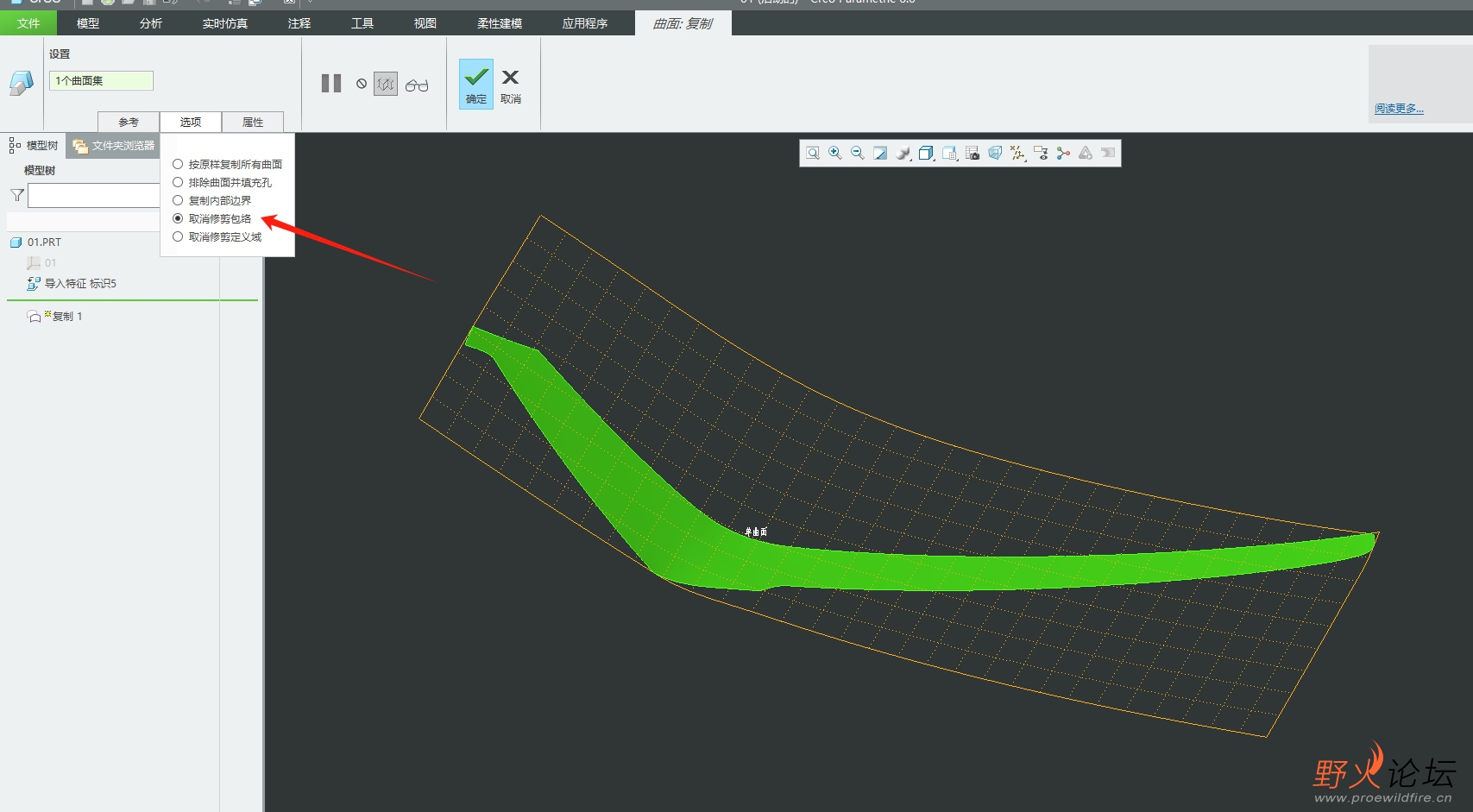Click the verify glasses preview icon
The height and width of the screenshot is (812, 1473).
click(x=417, y=85)
